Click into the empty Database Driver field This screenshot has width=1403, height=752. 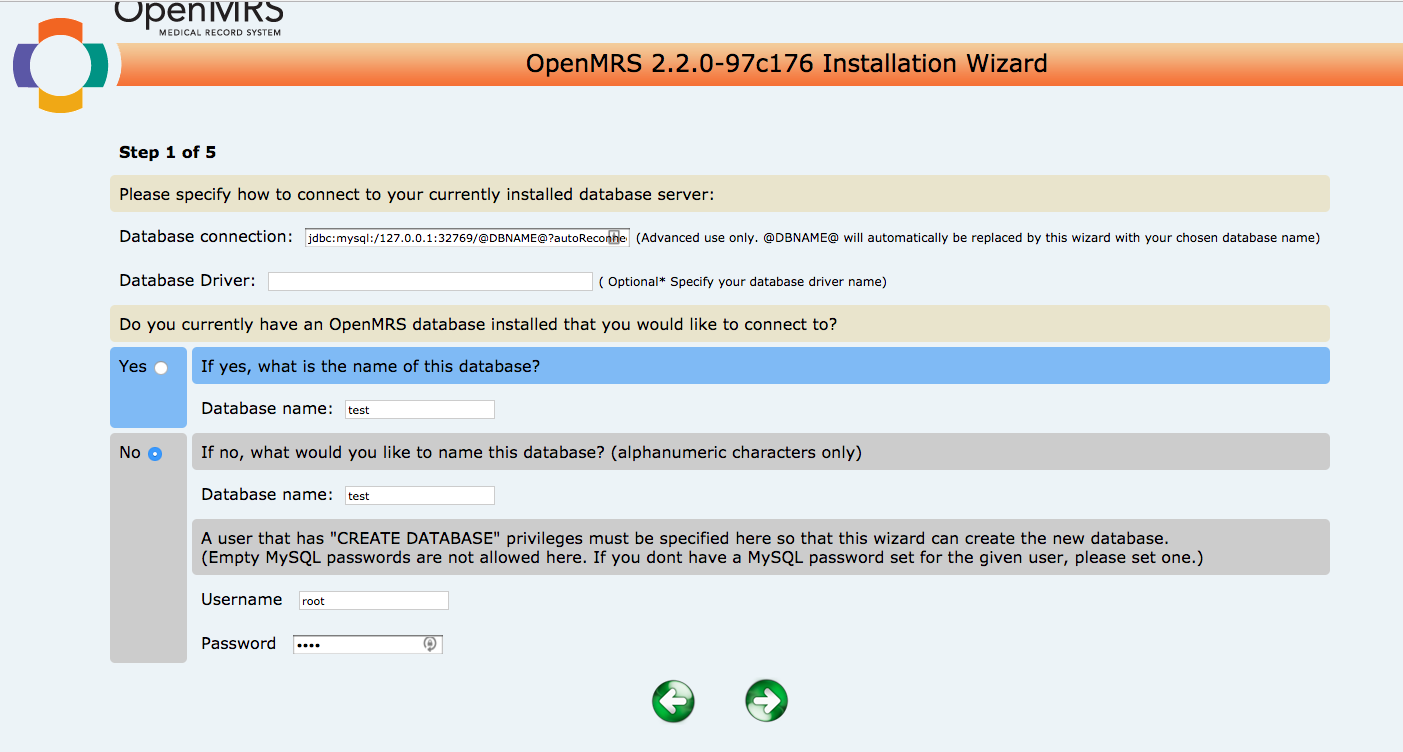[x=430, y=282]
